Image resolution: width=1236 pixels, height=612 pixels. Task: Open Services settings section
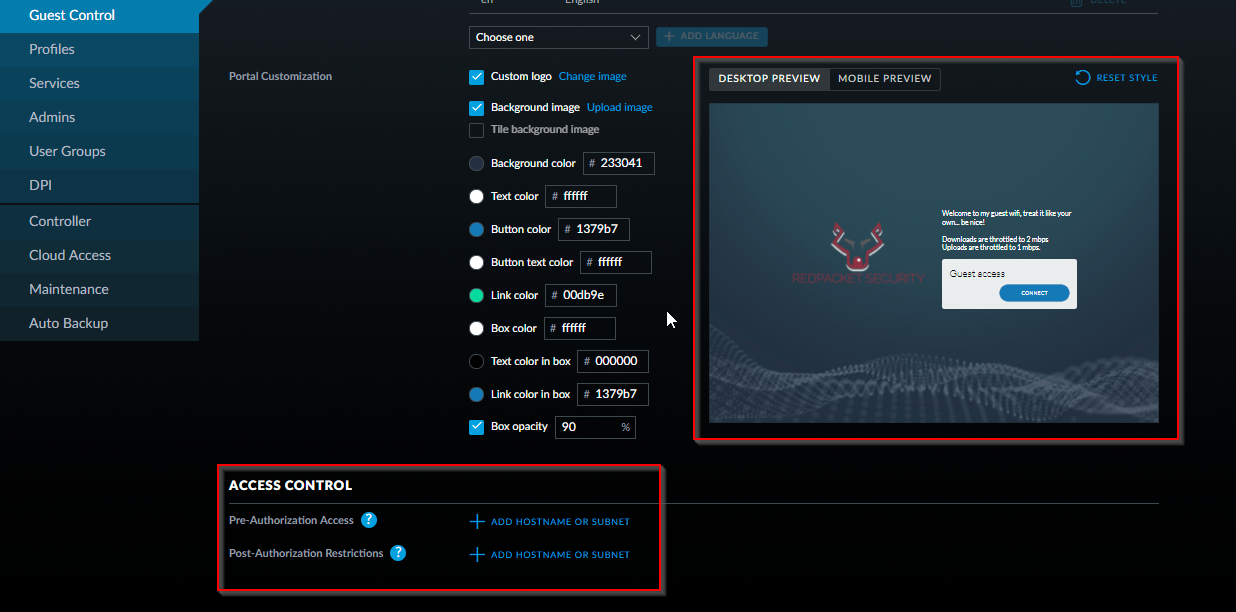99,83
